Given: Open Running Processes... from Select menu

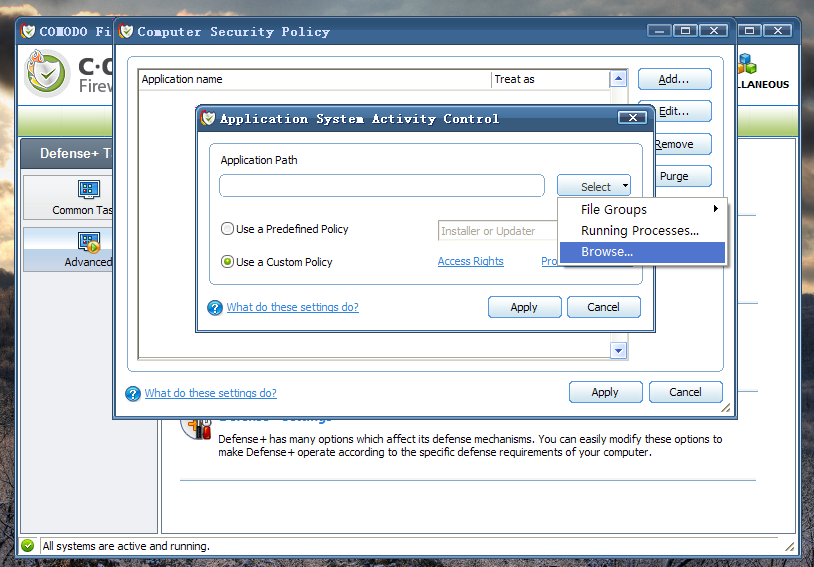Looking at the screenshot, I should (642, 231).
